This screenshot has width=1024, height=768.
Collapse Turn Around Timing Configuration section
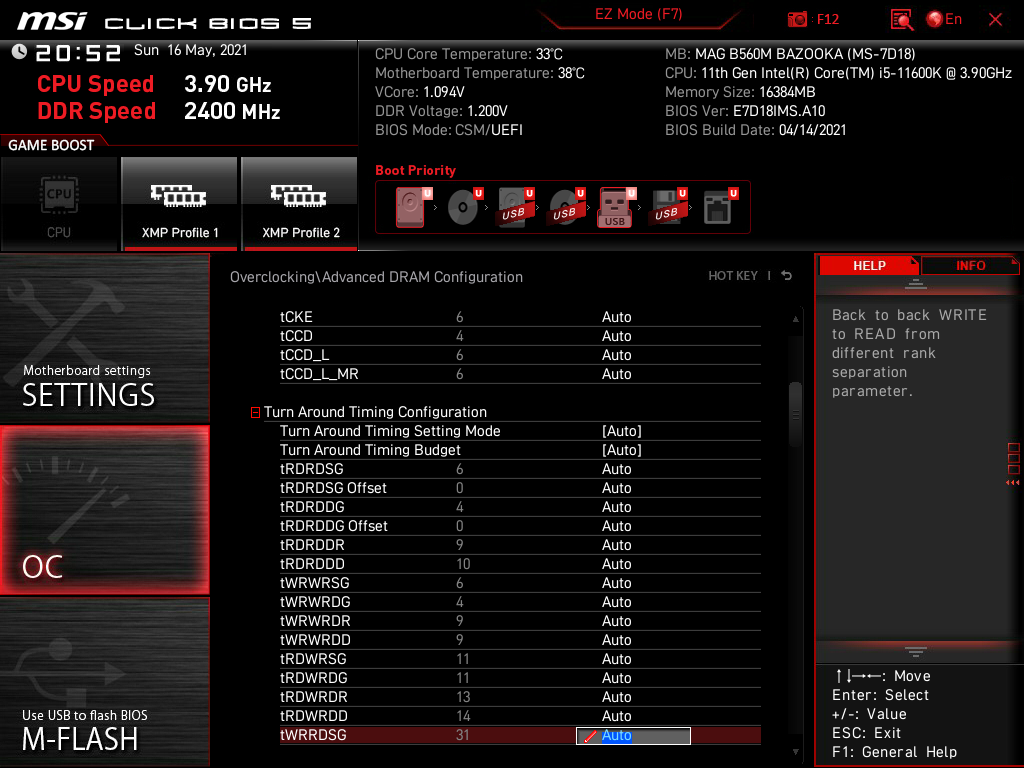pos(255,412)
